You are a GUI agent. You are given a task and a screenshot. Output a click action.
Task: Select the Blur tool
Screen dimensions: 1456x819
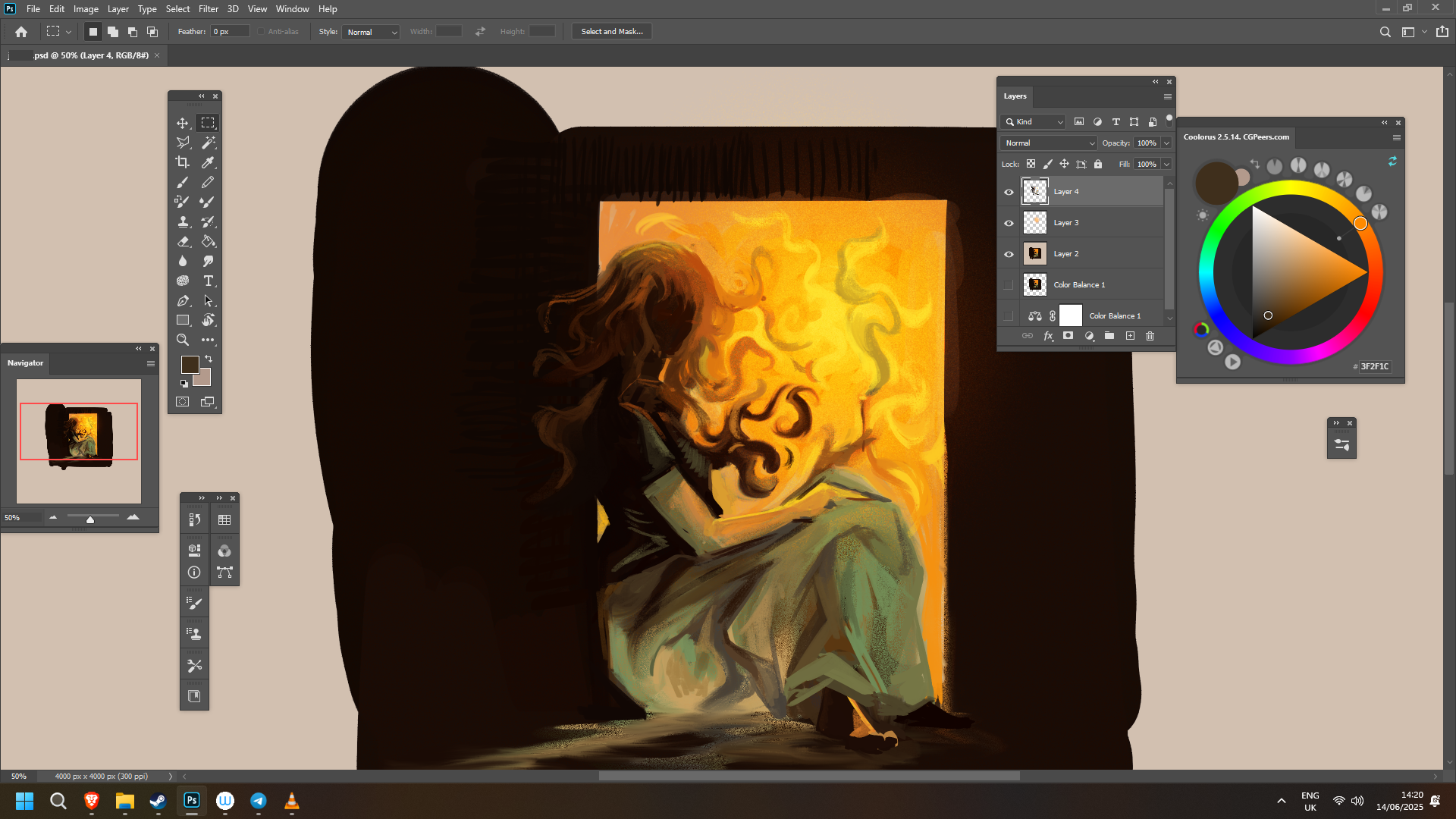tap(183, 261)
